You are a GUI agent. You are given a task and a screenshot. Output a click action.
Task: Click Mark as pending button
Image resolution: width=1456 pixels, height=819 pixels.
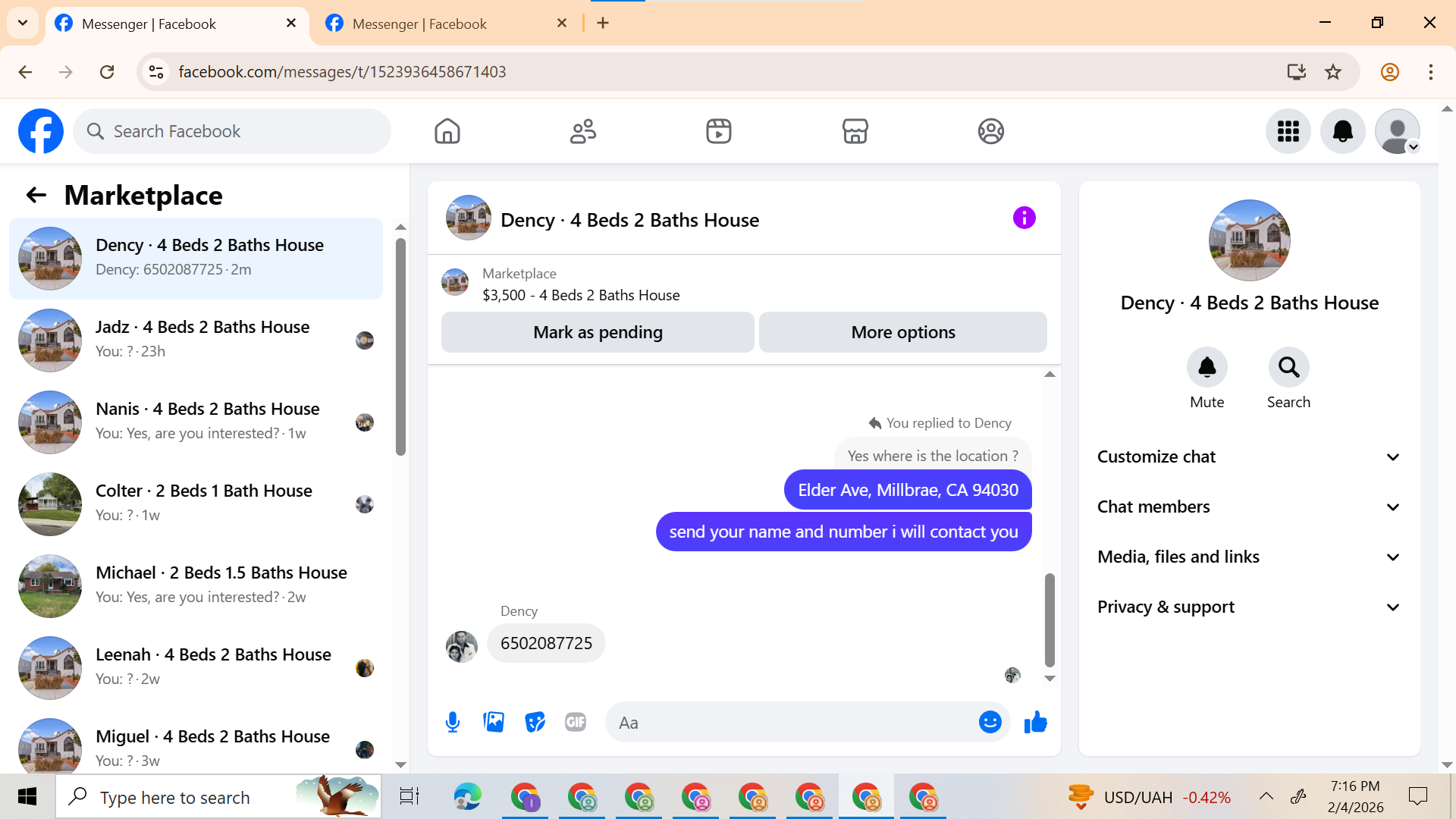click(x=598, y=332)
